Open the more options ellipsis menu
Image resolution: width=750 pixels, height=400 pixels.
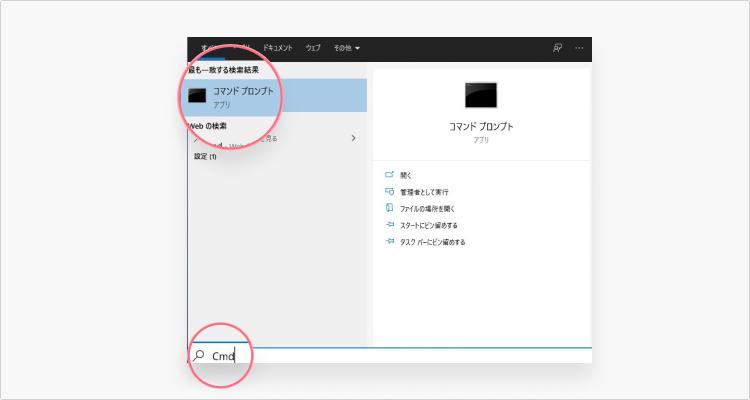point(579,48)
